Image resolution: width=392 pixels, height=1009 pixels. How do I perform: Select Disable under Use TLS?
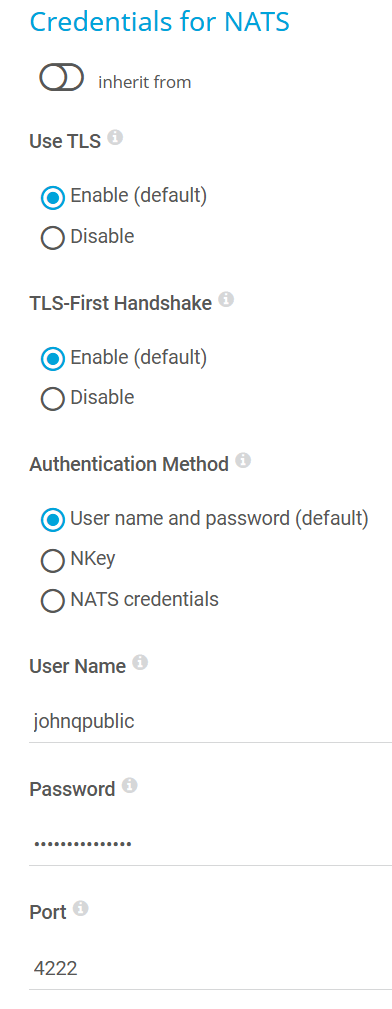point(53,238)
